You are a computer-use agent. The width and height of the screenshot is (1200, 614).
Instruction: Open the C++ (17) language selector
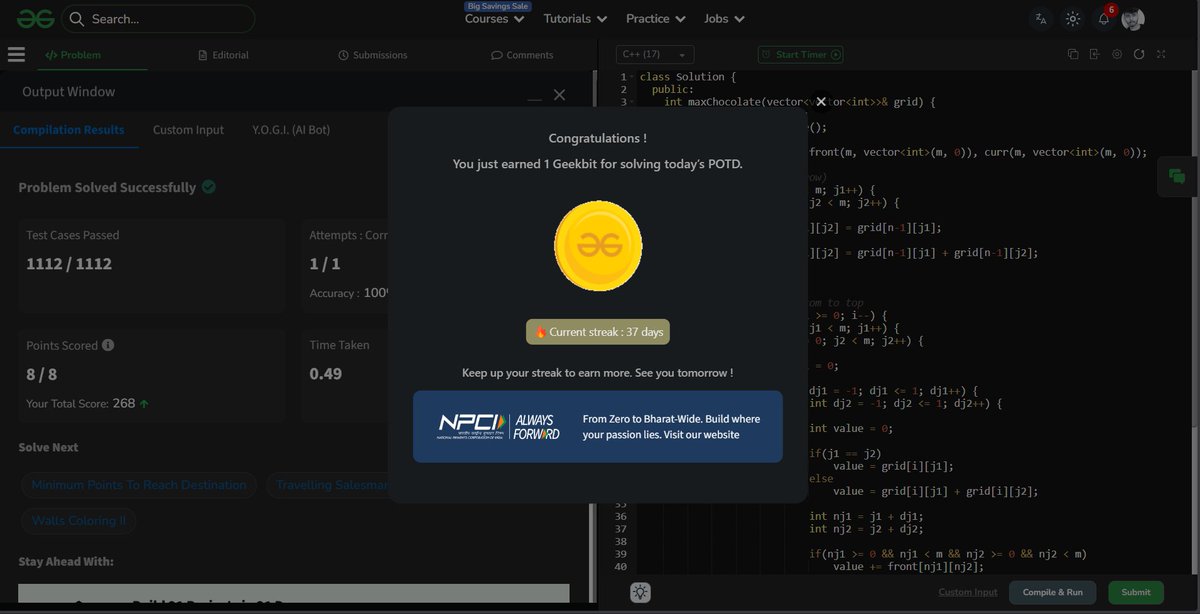[x=655, y=54]
